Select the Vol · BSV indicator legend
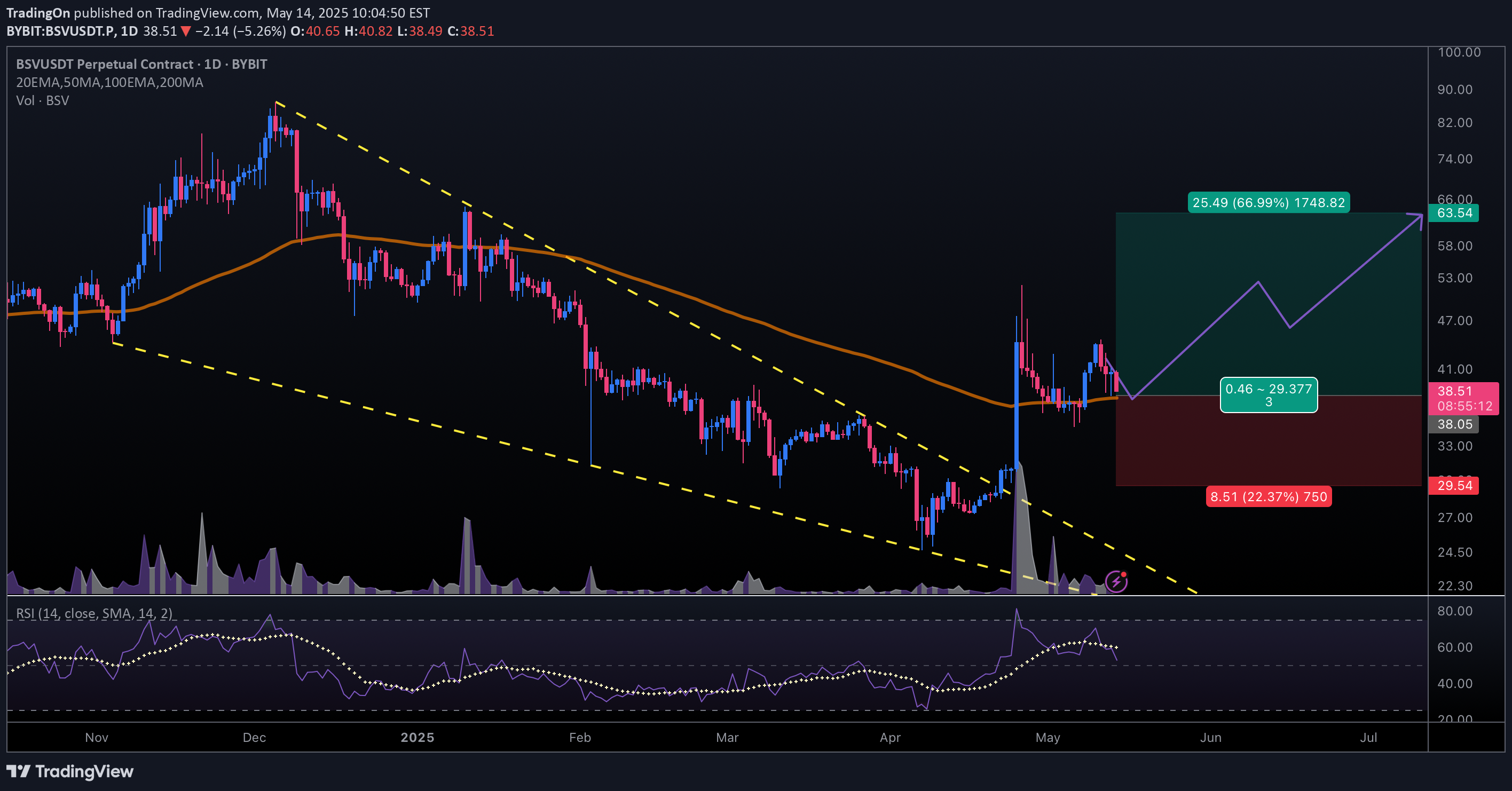 42,100
